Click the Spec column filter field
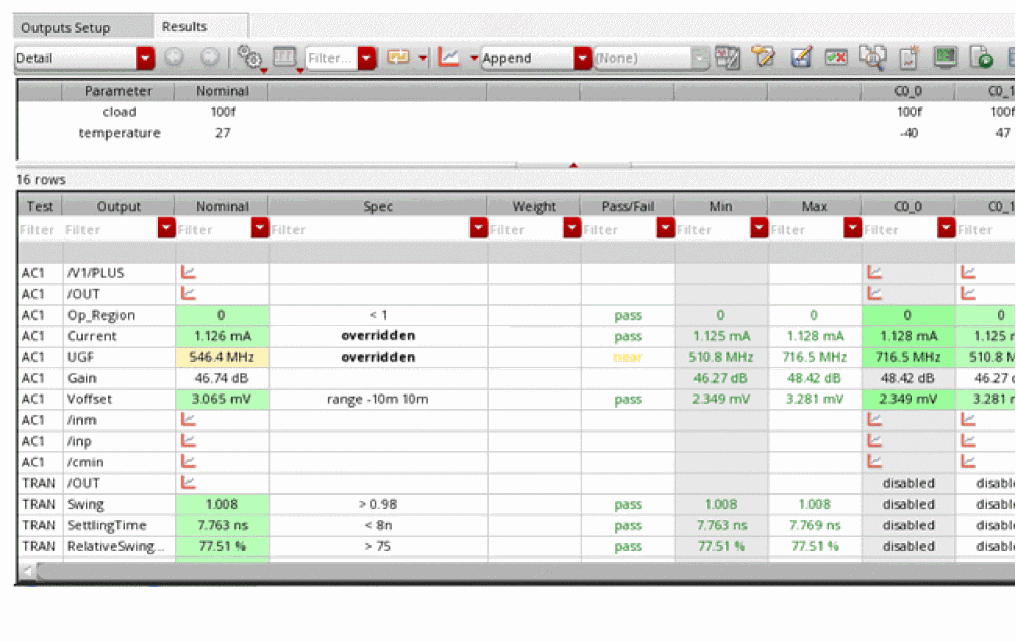Screen dimensions: 1016x642 [x=369, y=229]
